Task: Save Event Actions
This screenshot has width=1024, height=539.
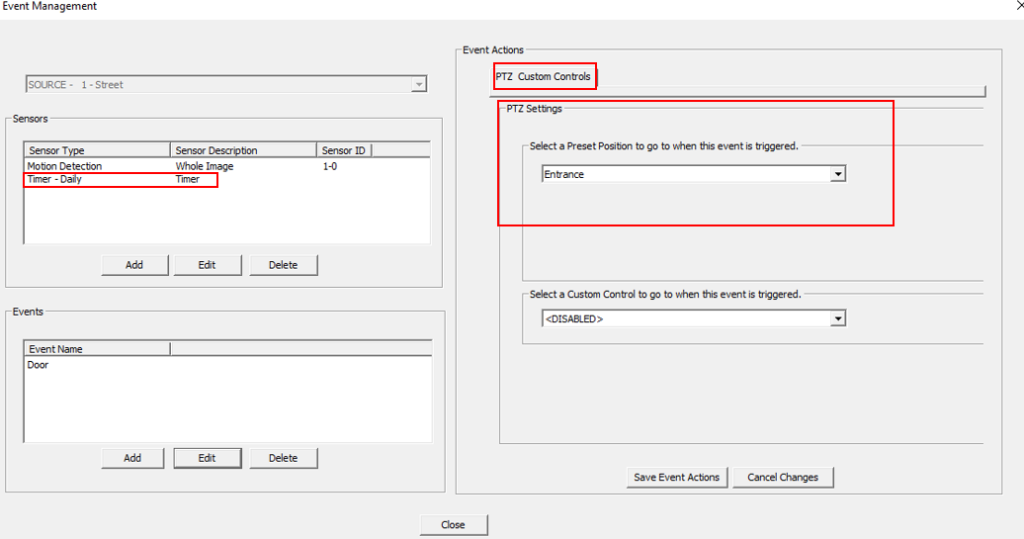Action: [x=677, y=478]
